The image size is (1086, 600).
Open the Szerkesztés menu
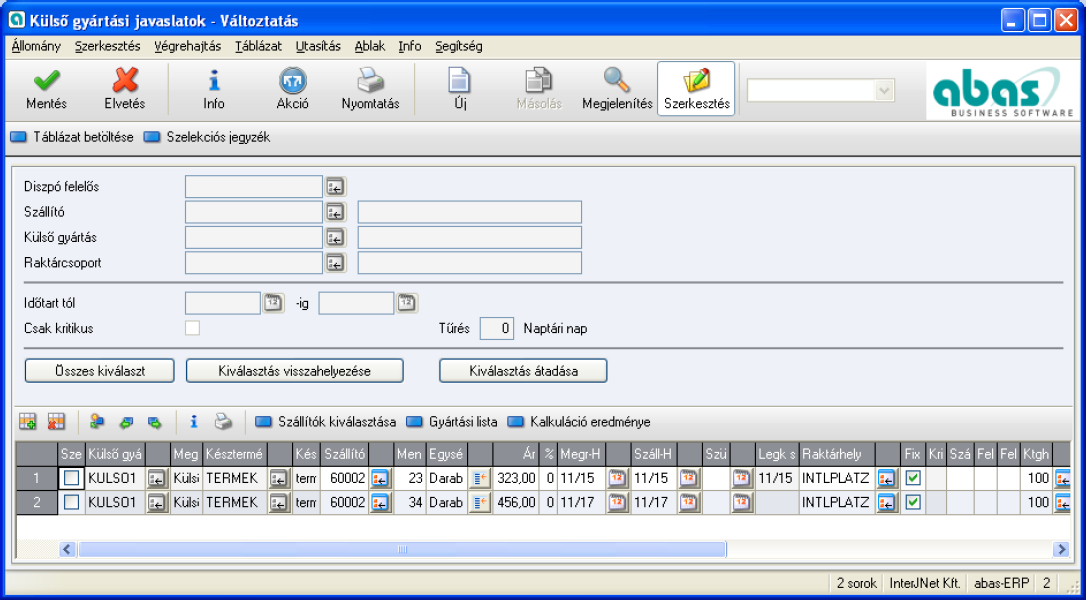point(107,46)
